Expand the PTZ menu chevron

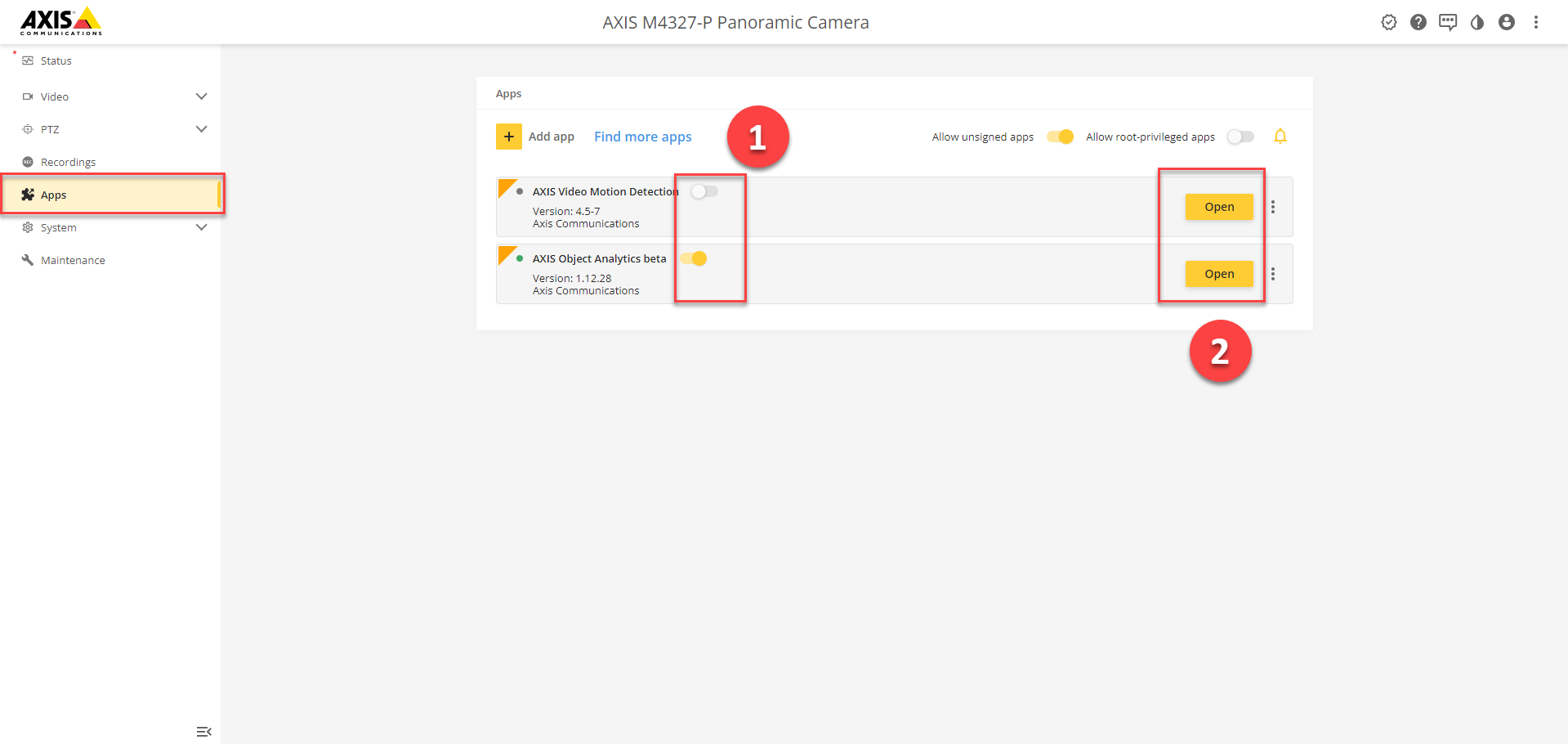click(x=202, y=129)
